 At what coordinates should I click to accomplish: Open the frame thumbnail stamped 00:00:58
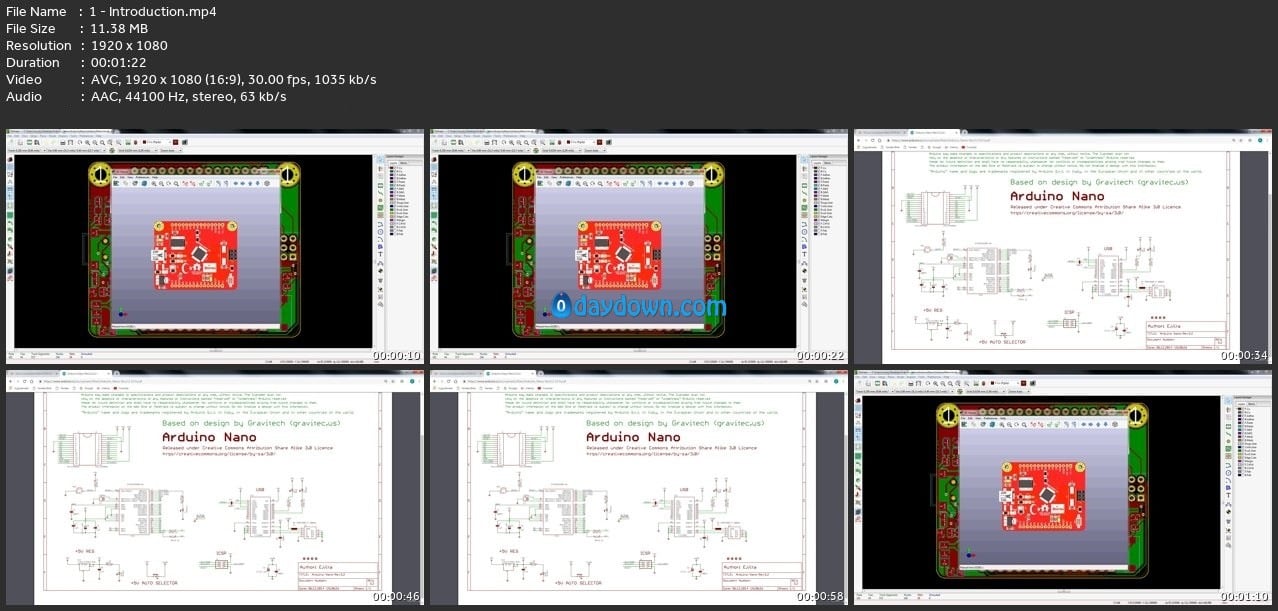[638, 486]
